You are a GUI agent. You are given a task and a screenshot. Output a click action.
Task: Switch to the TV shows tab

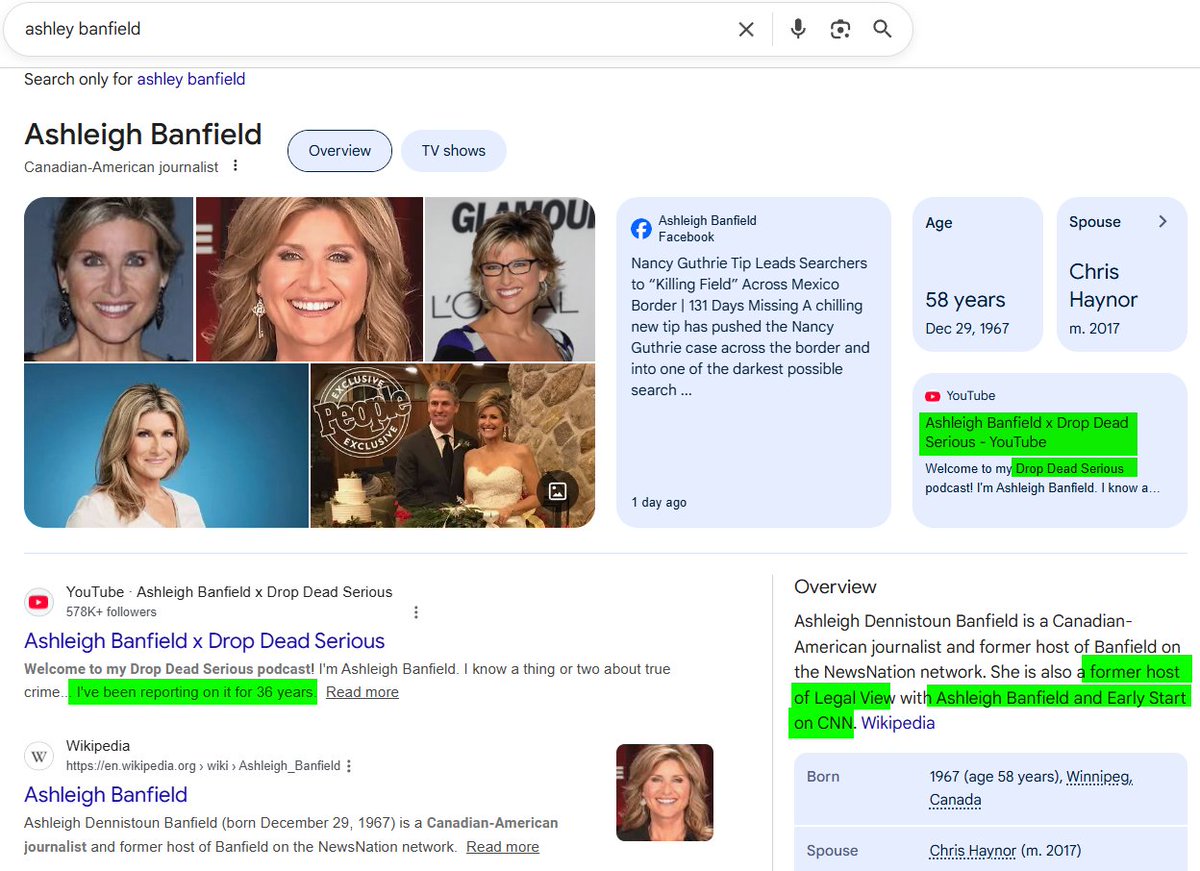453,151
